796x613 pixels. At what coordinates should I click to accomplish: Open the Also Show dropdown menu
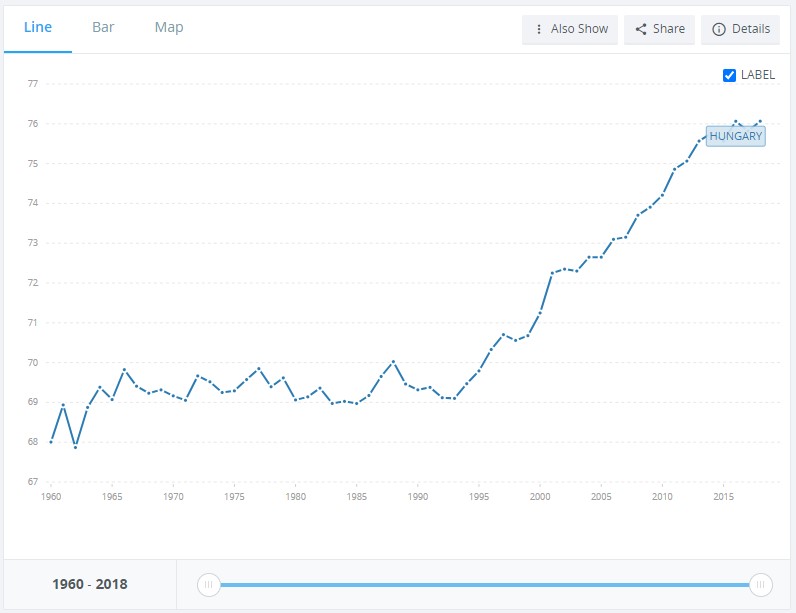click(x=570, y=29)
